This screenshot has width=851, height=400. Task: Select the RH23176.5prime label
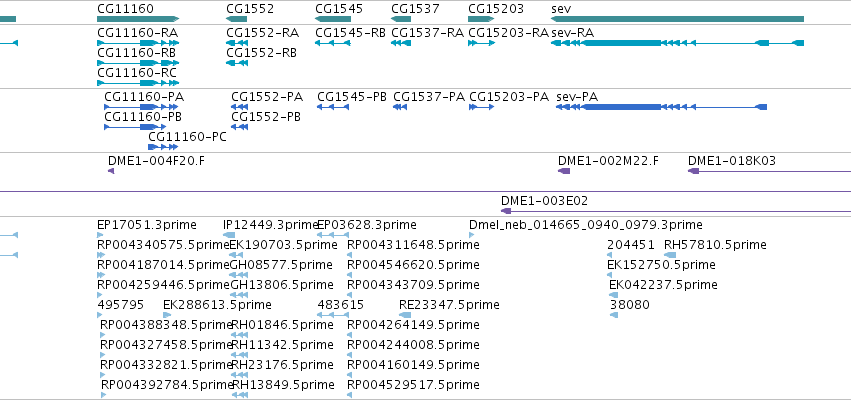[282, 365]
